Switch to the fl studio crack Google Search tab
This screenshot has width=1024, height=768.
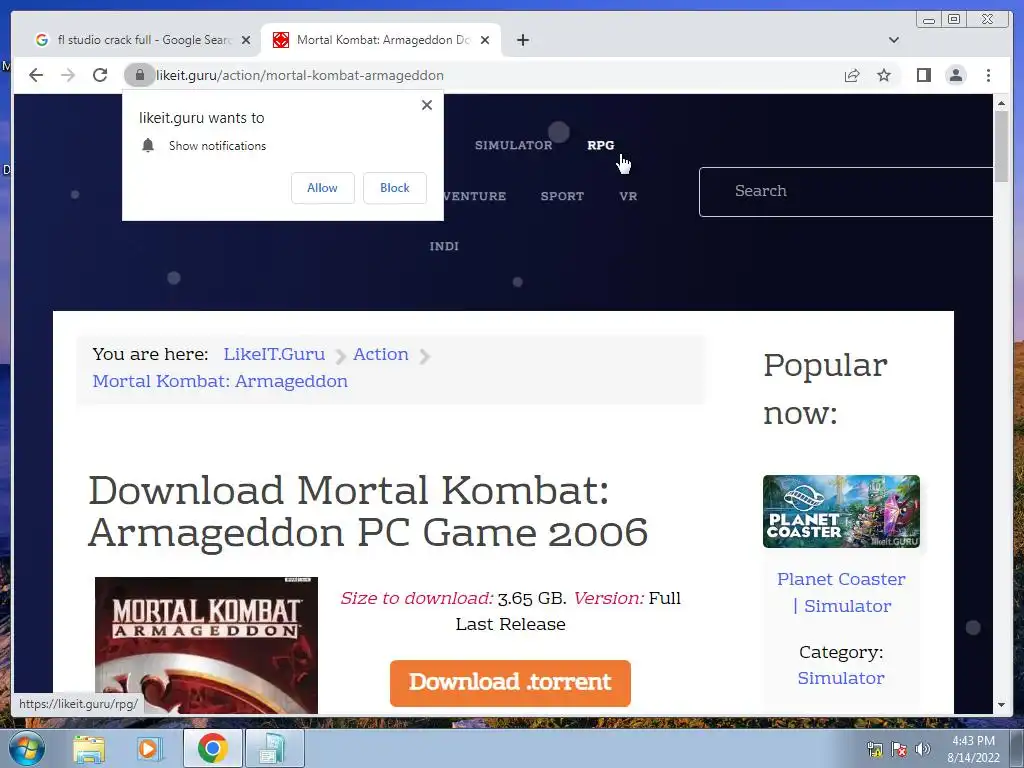pos(140,40)
